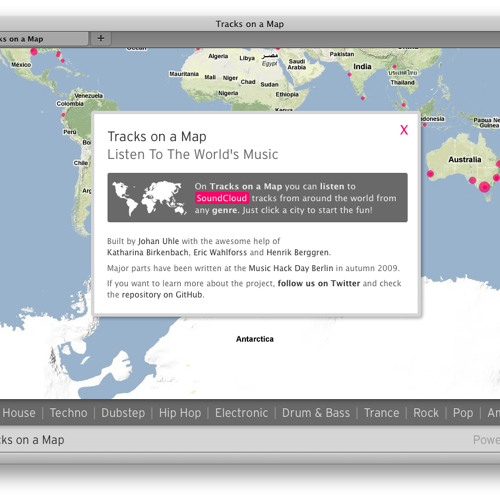Choose the Dubstep genre
Viewport: 500px width, 500px height.
click(x=123, y=413)
